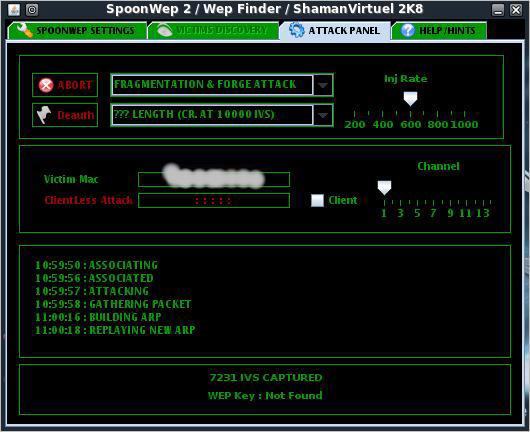Screen dimensions: 530x432
Task: Click the '11:00:18 : REPLAYING NEW ARP' log line
Action: pos(115,330)
